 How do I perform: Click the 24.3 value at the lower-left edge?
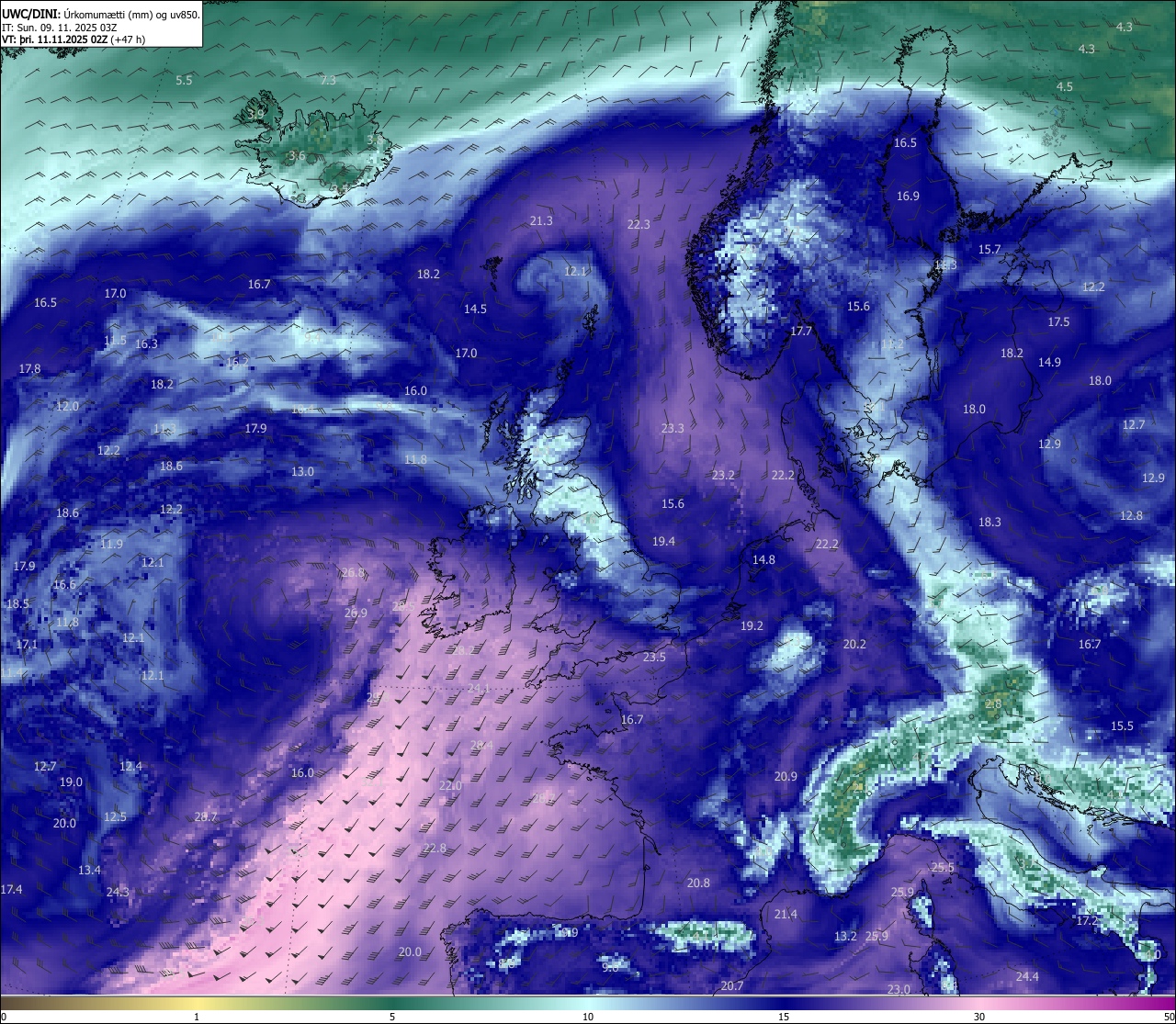(118, 893)
